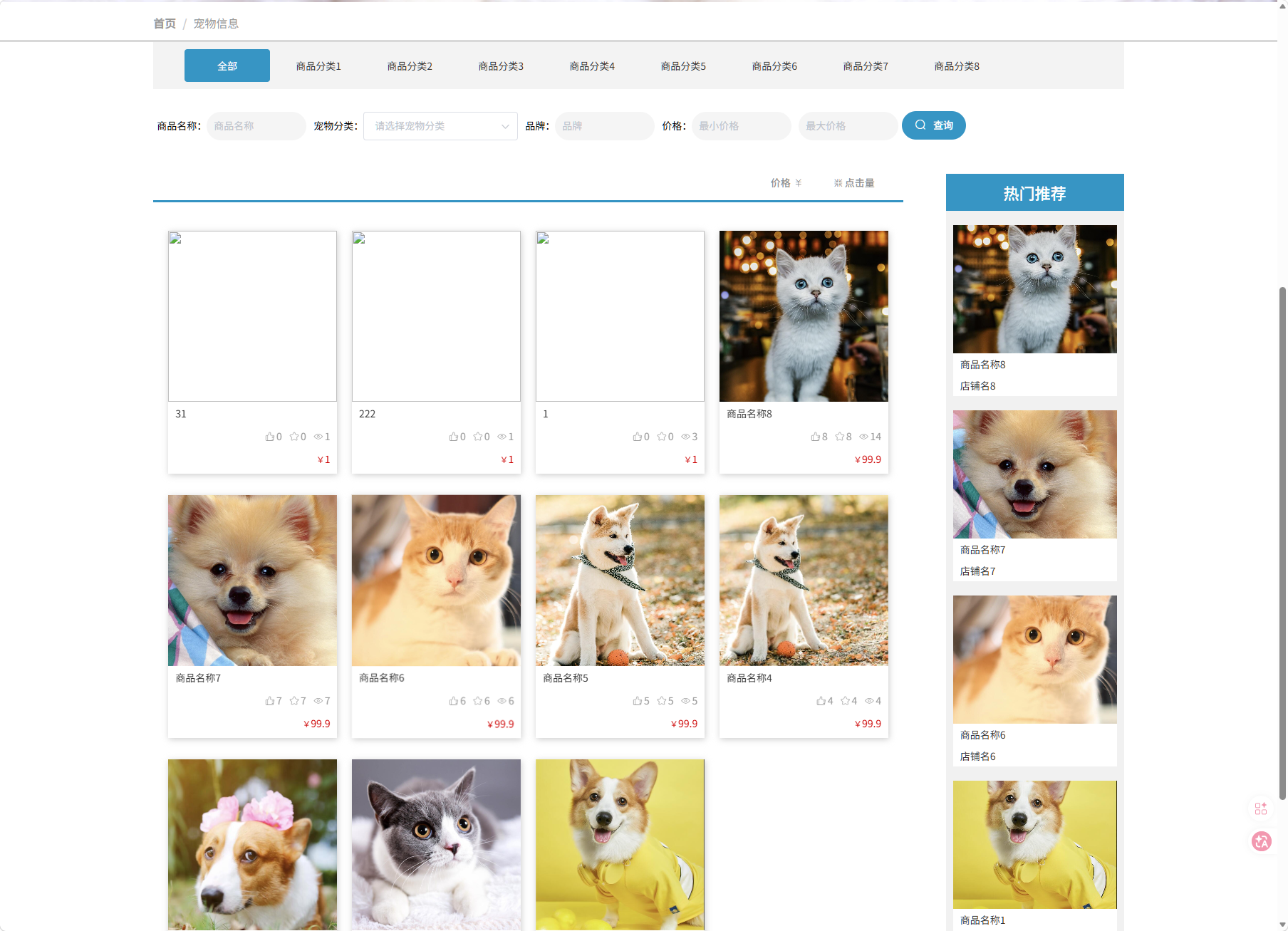This screenshot has width=1288, height=931.
Task: Switch to 商品分类8 tab
Action: [957, 66]
